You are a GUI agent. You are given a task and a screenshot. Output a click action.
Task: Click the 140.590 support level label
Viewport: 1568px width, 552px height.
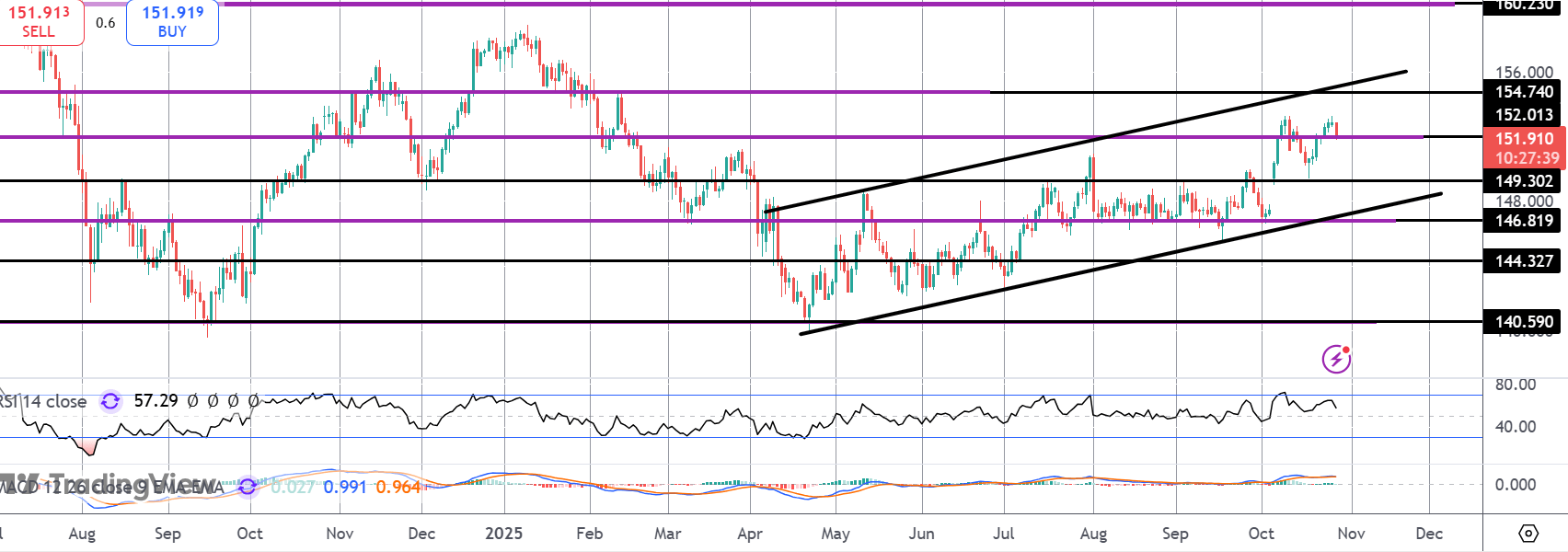pos(1524,322)
